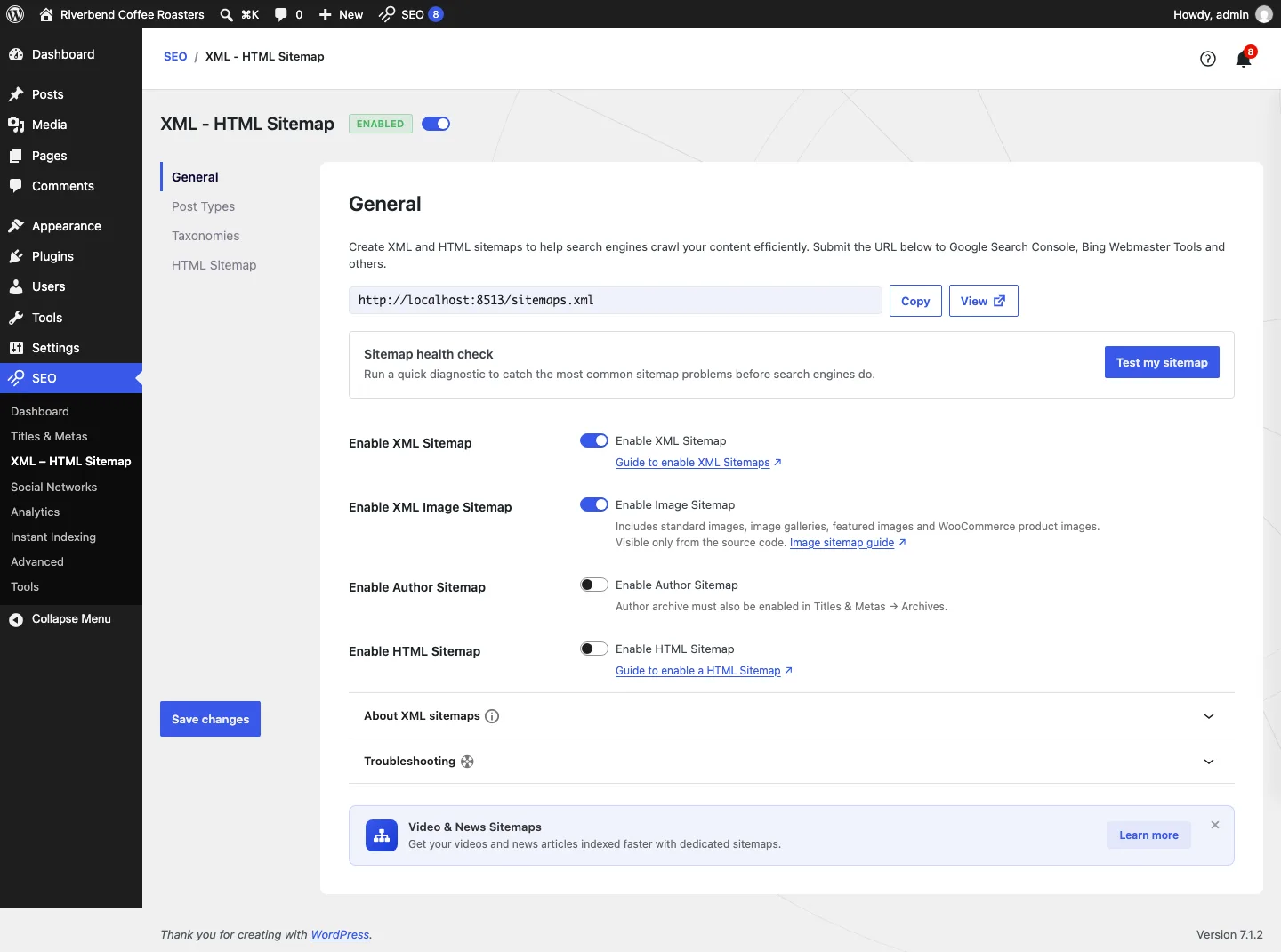
Task: Open Guide to enable a HTML Sitemap link
Action: (x=704, y=671)
